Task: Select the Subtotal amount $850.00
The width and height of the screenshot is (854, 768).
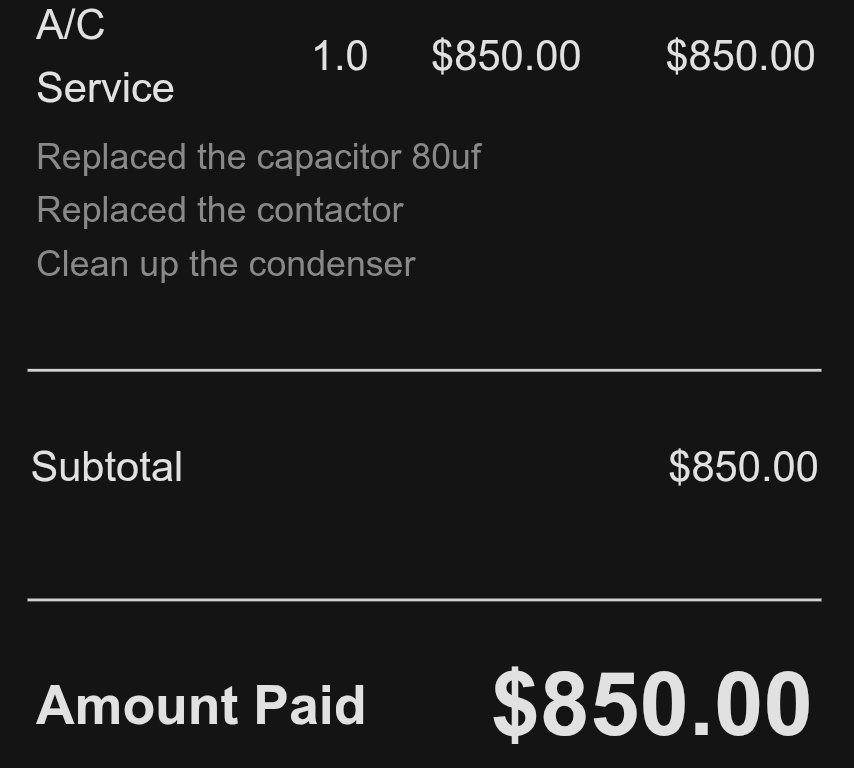Action: point(743,467)
